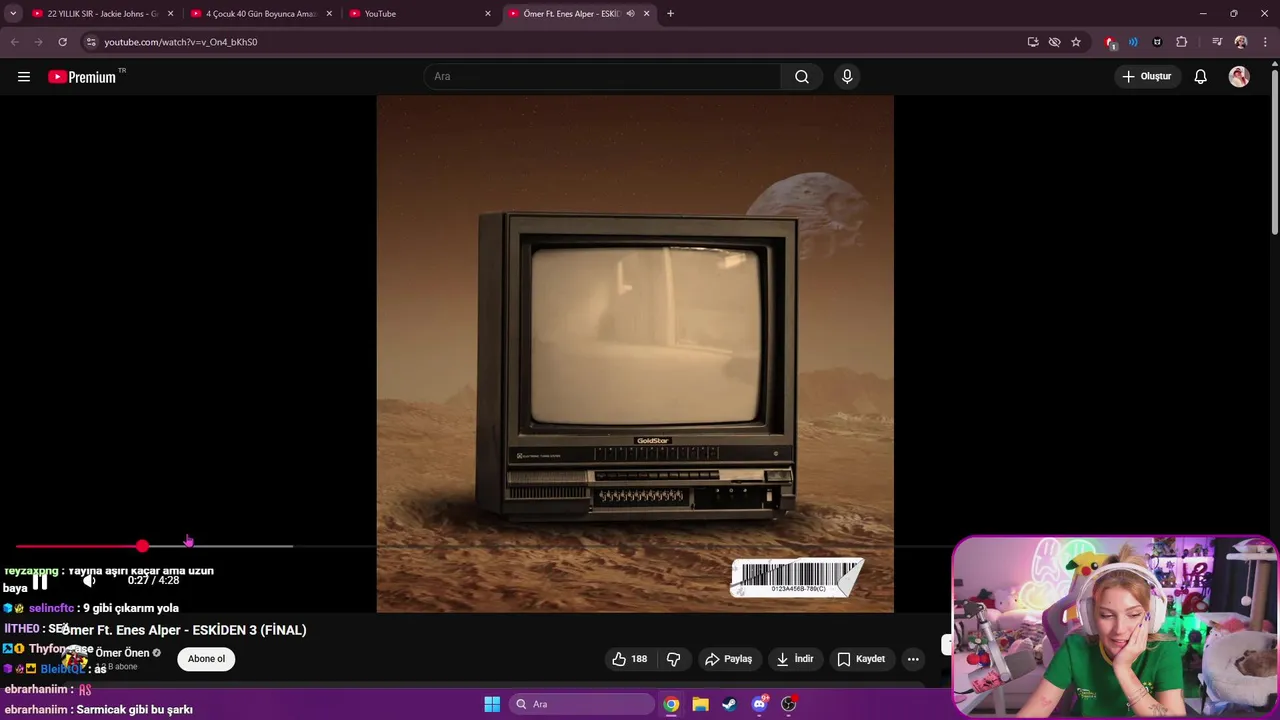Go forward in browser history
This screenshot has height=720, width=1280.
tap(38, 42)
